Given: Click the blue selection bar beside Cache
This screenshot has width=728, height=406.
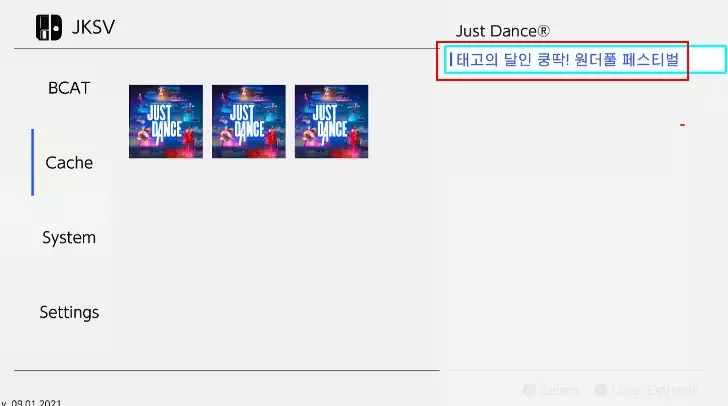Looking at the screenshot, I should point(32,163).
